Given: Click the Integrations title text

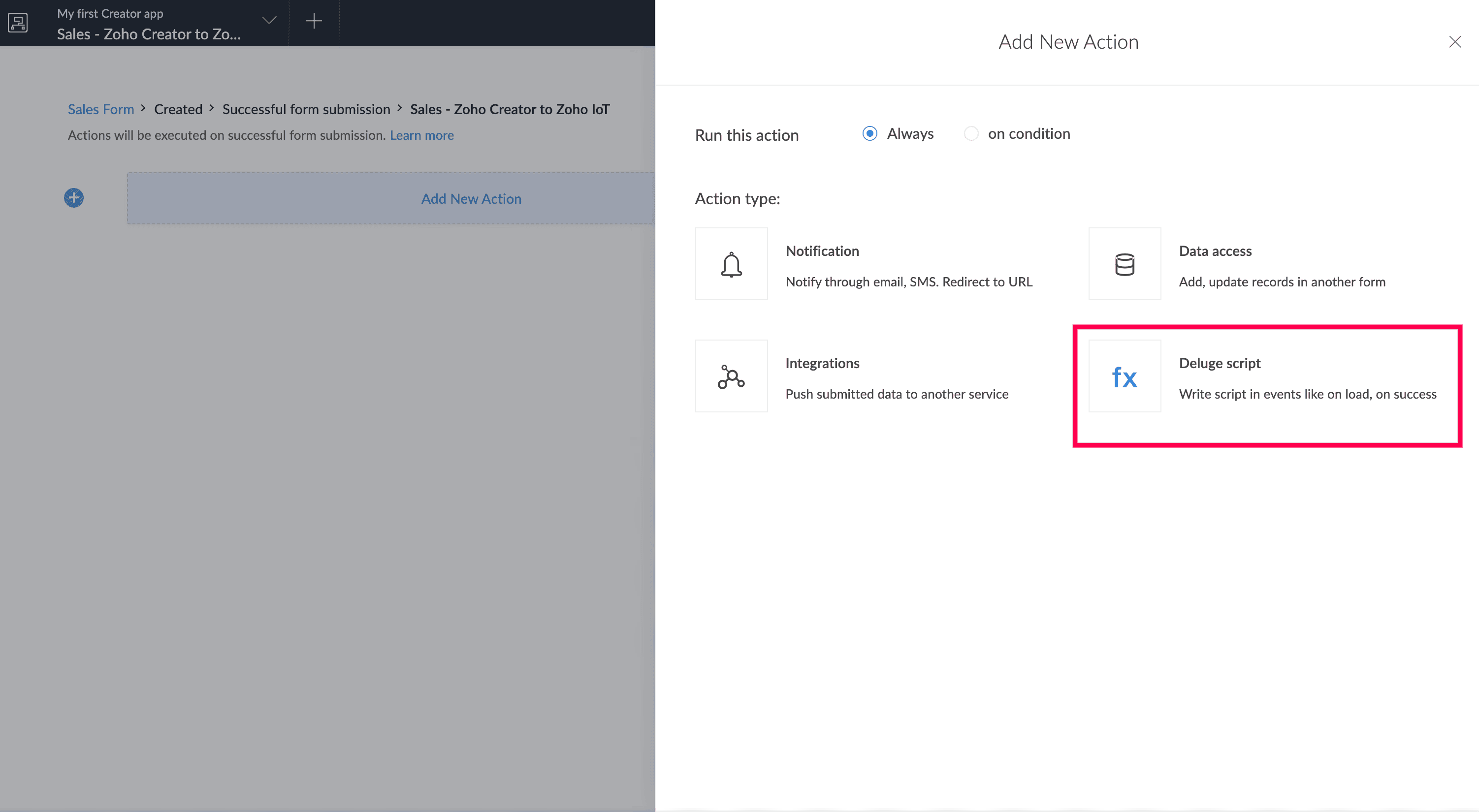Looking at the screenshot, I should [x=822, y=363].
